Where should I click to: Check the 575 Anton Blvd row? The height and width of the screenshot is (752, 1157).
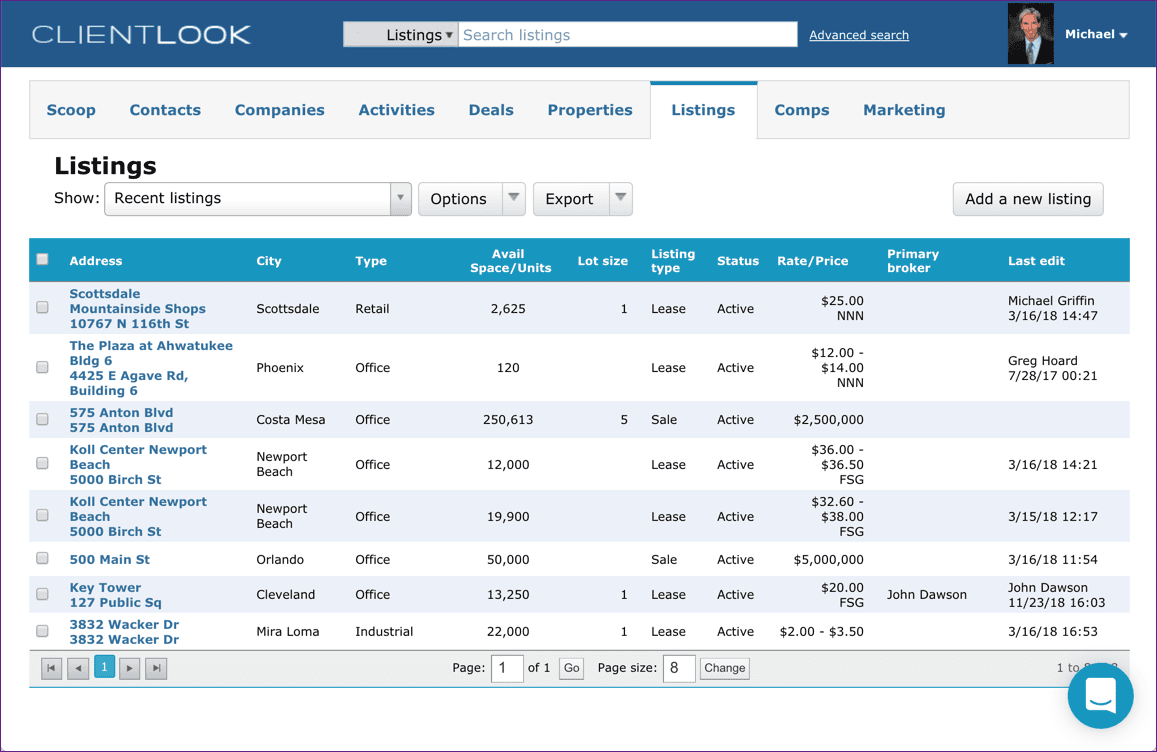click(x=43, y=418)
